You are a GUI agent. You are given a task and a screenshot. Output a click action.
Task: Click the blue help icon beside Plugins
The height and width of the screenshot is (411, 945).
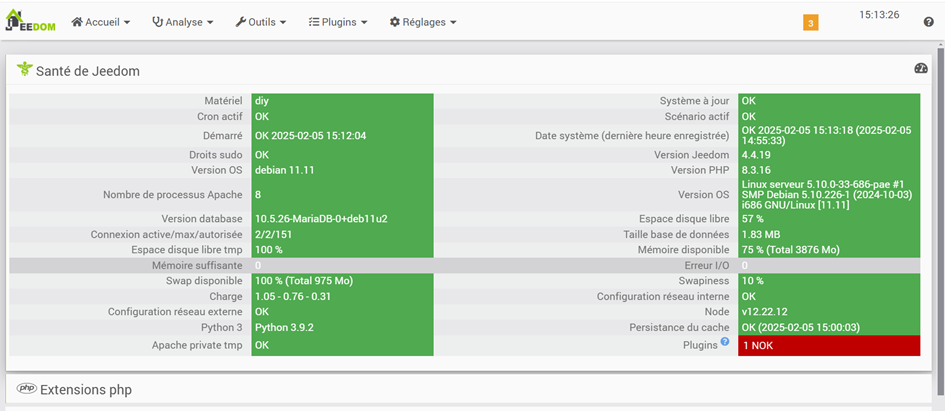click(725, 341)
